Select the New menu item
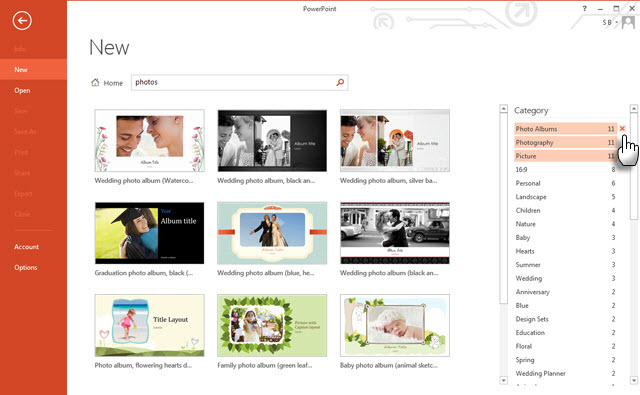 pyautogui.click(x=33, y=69)
